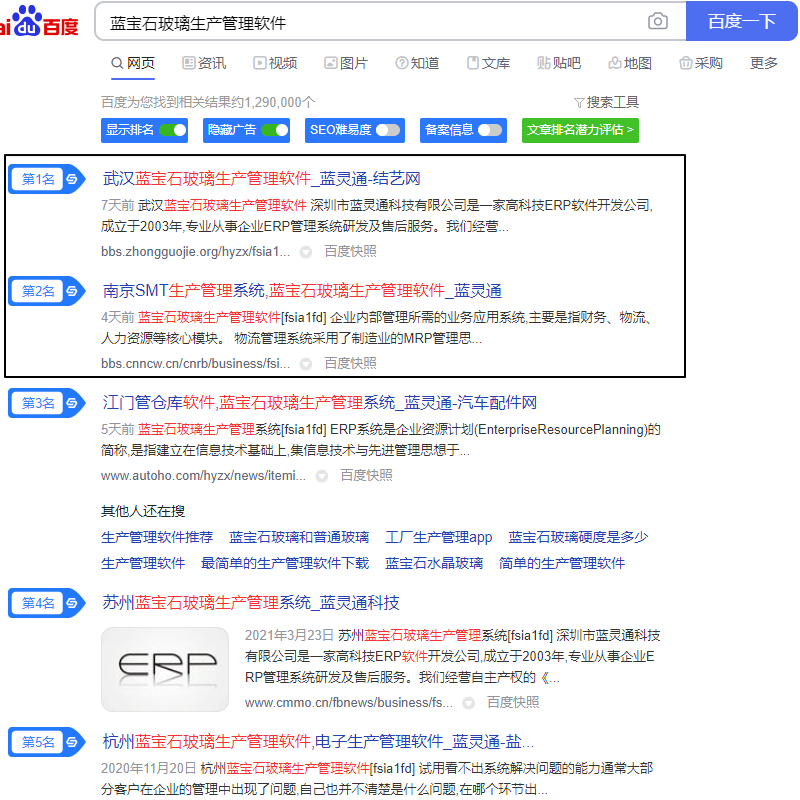Click related search 蓝宝石水晶玻璃
This screenshot has width=800, height=800.
coord(434,564)
